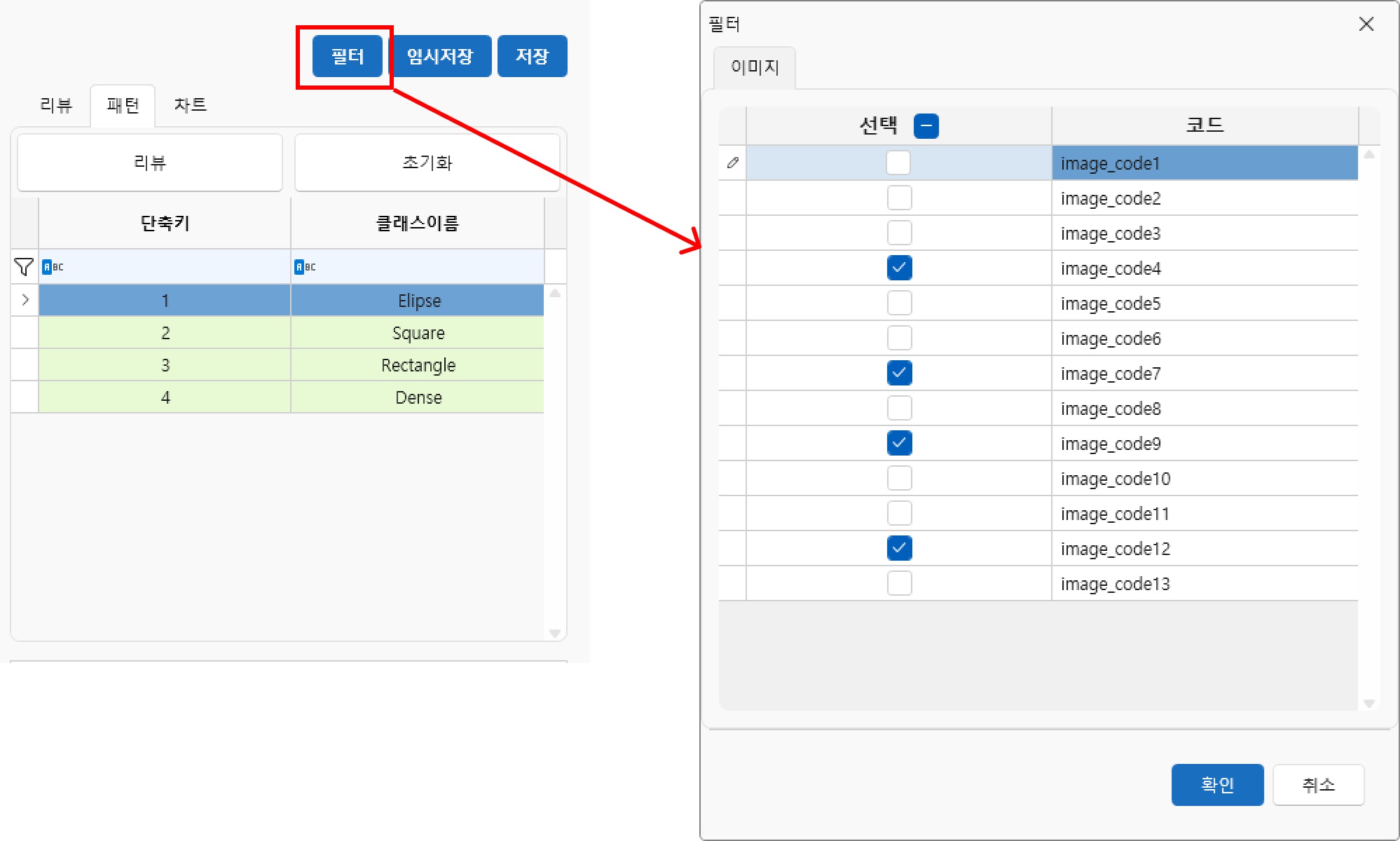Click 확인 to confirm the filter
The width and height of the screenshot is (1400, 841).
click(x=1217, y=784)
